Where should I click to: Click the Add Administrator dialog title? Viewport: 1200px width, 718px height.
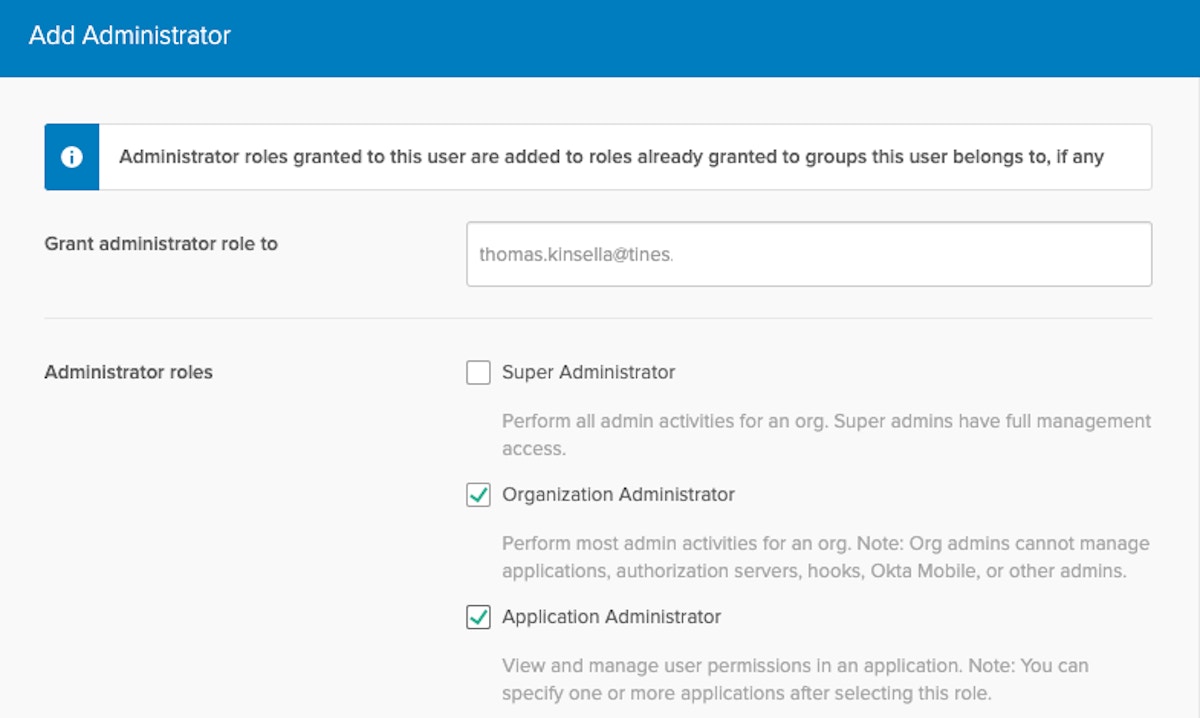[130, 35]
